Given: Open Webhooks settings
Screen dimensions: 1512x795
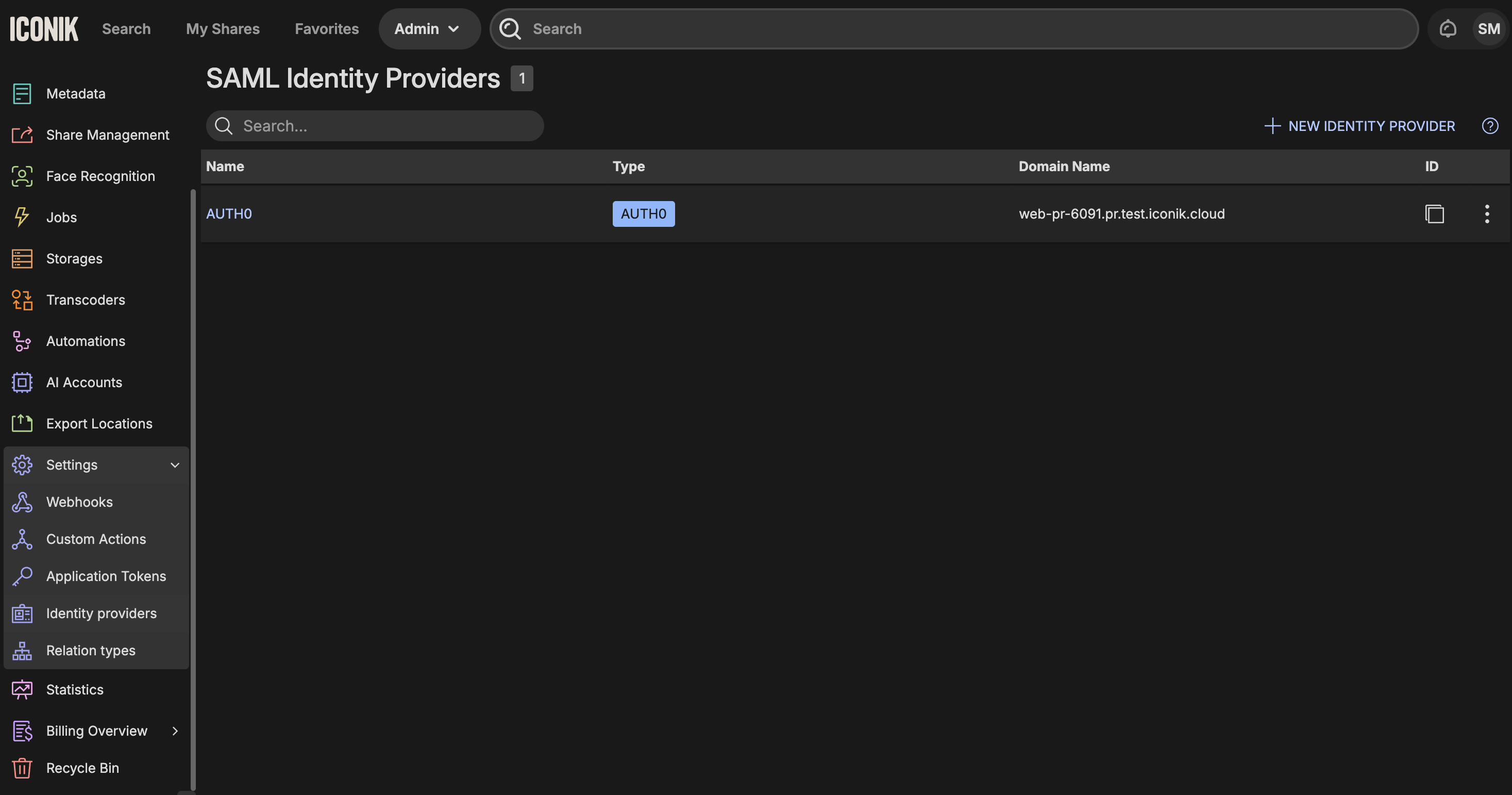Looking at the screenshot, I should pos(79,502).
